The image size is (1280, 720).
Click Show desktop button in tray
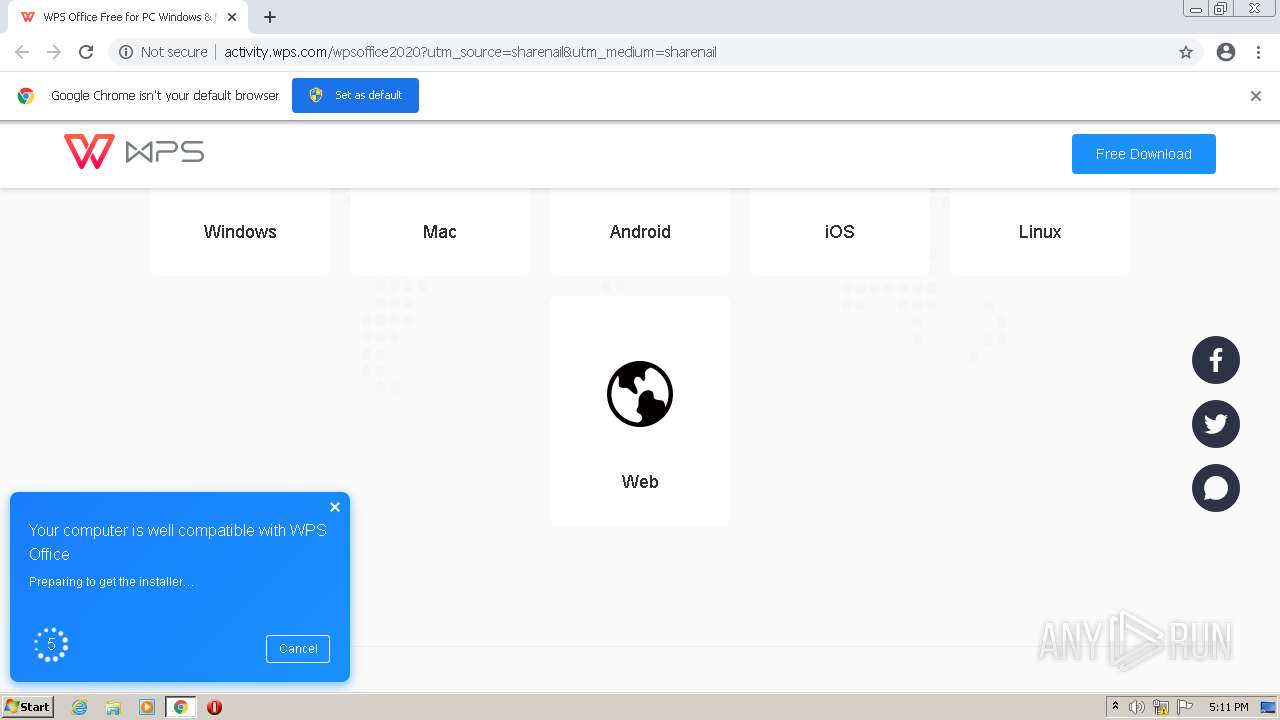1268,707
